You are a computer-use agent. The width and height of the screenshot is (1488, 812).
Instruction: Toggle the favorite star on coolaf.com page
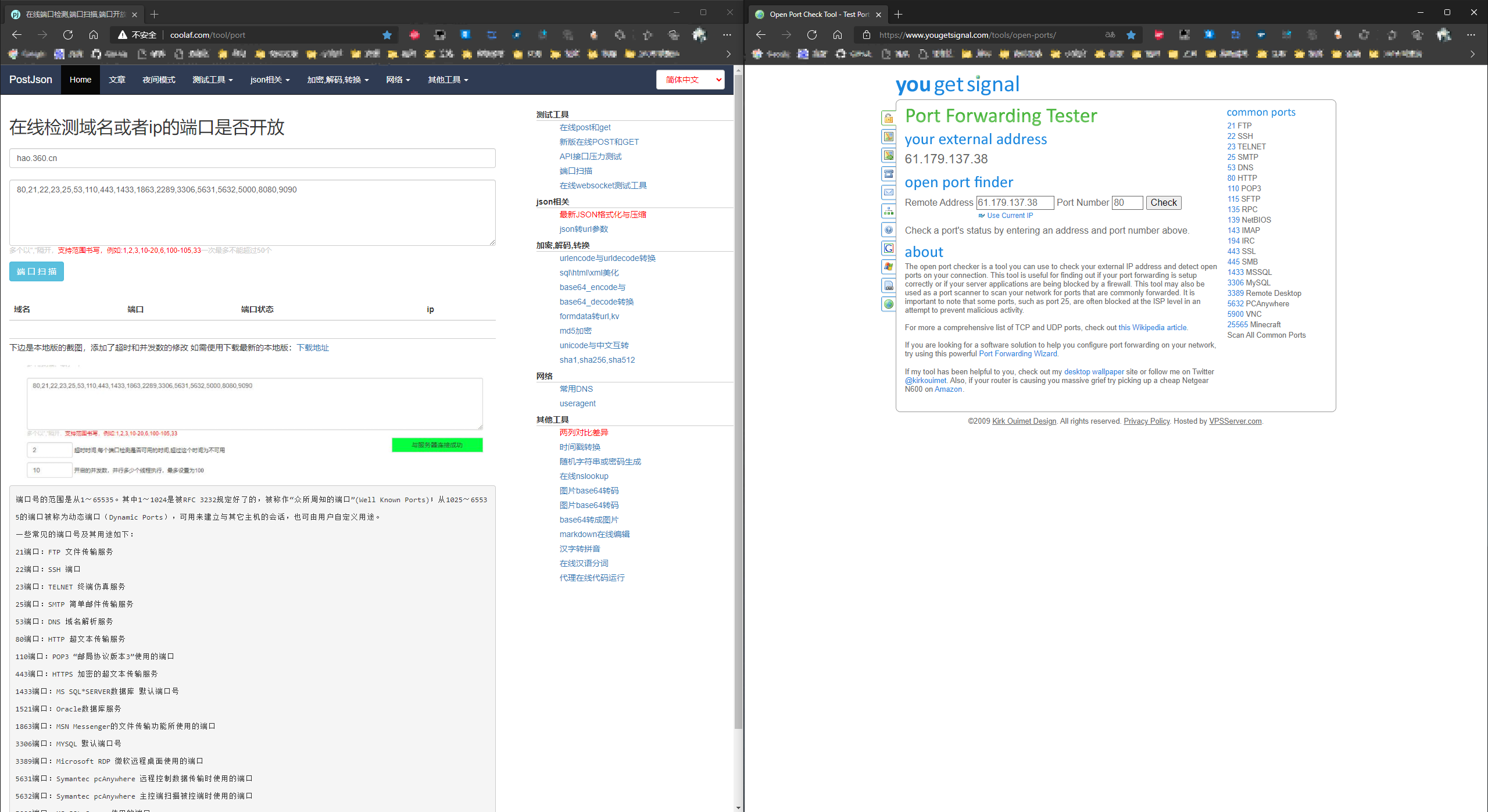387,35
